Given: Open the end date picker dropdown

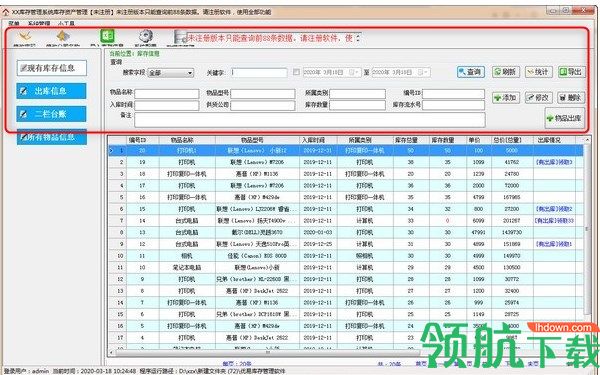Looking at the screenshot, I should click(424, 72).
